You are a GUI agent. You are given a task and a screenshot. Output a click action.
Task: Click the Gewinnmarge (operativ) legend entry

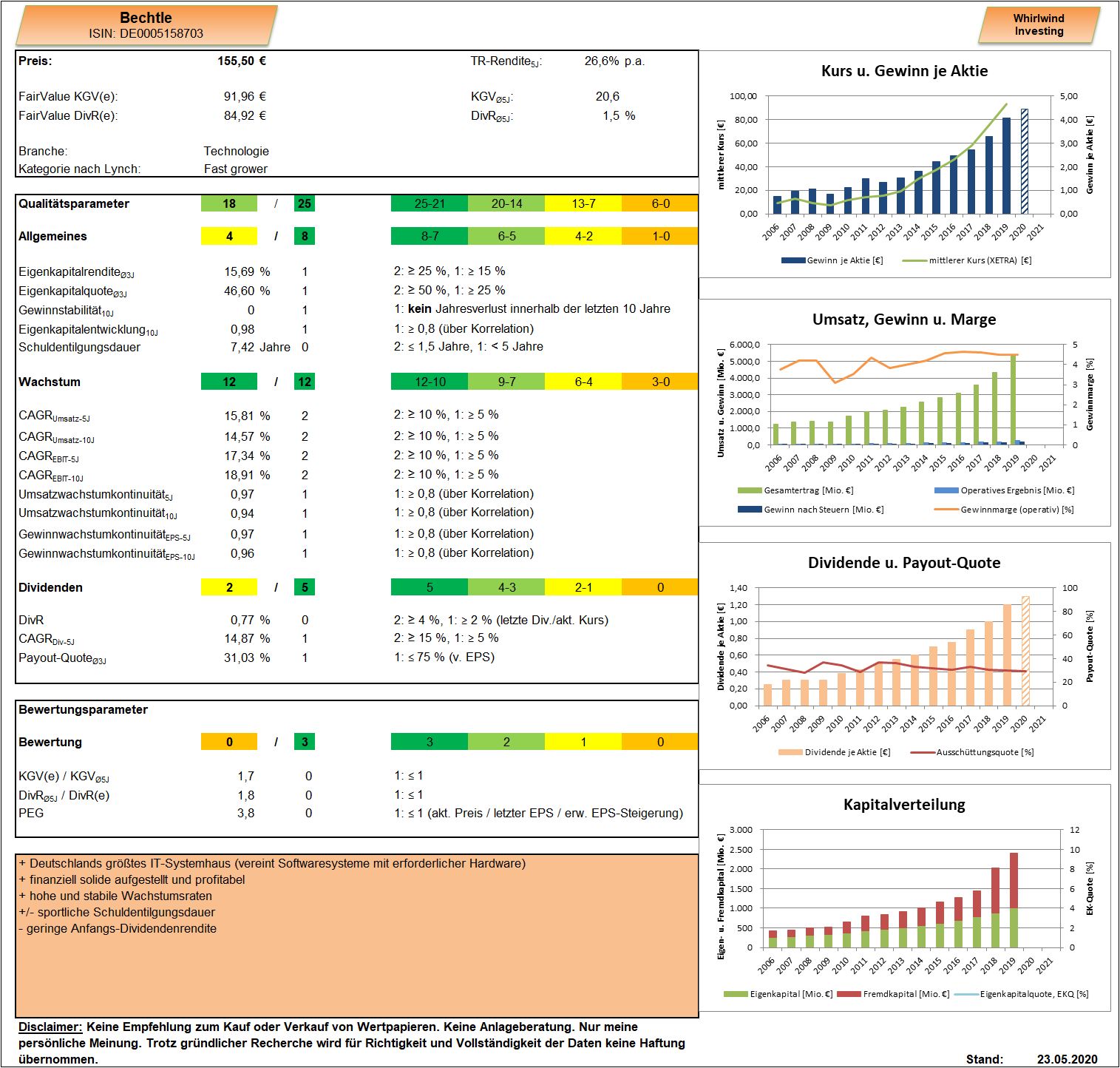(1005, 510)
